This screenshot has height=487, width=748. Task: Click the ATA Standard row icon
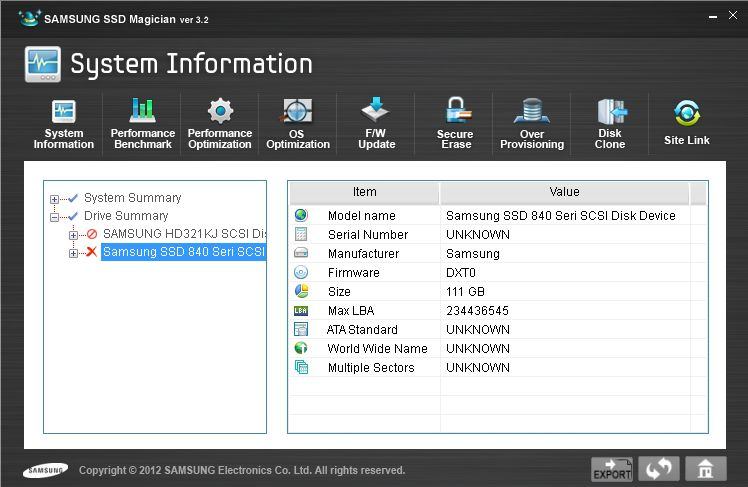tap(301, 329)
